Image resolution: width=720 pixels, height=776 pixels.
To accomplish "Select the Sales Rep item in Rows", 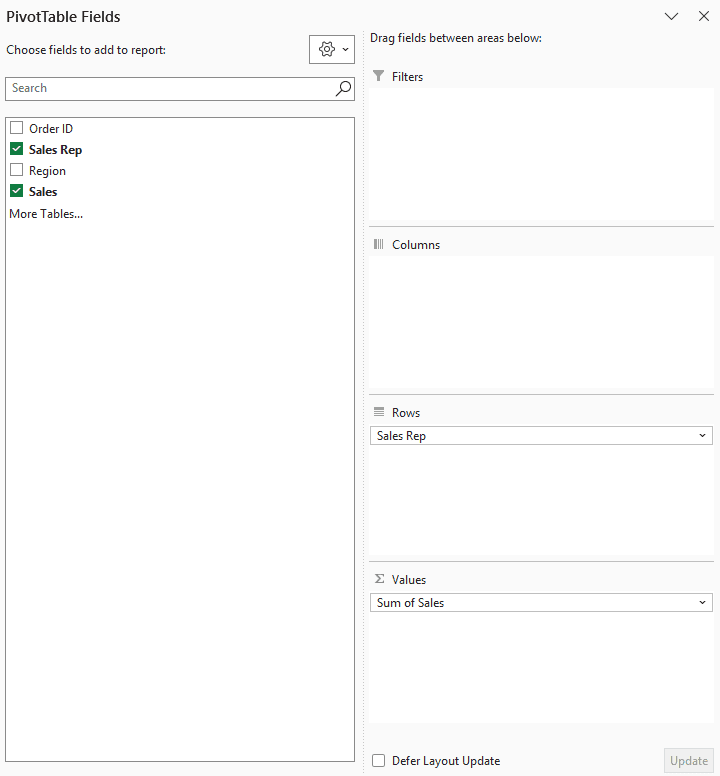I will [541, 436].
